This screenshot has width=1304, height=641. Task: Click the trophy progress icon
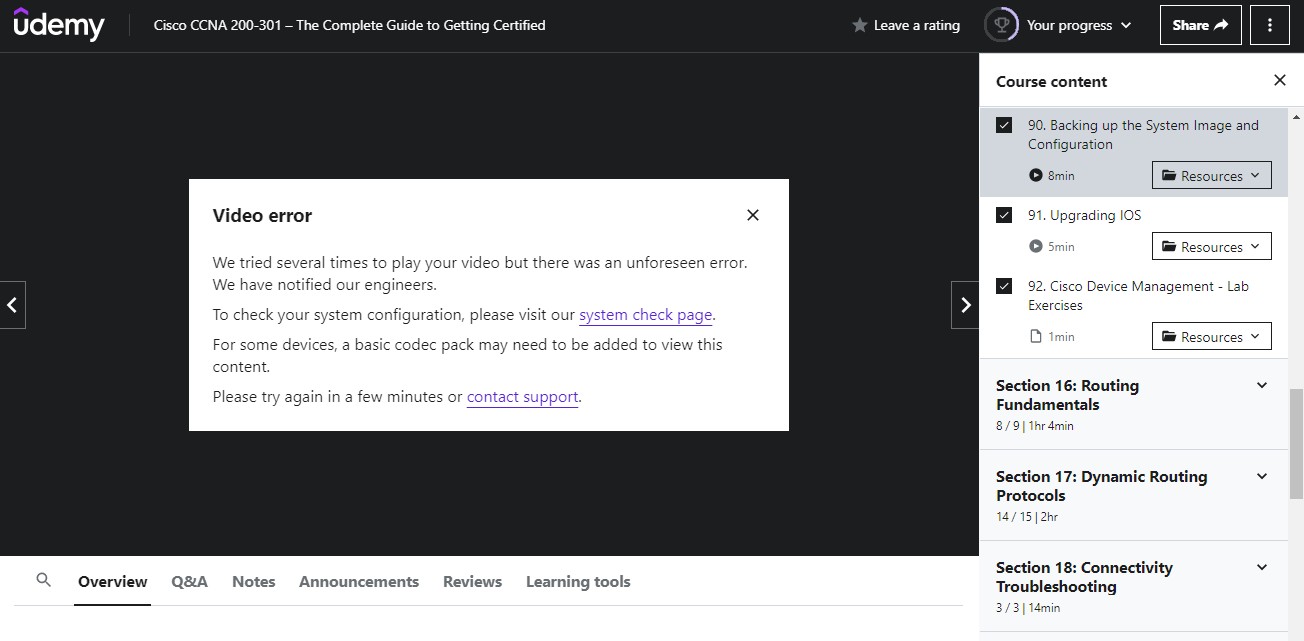1001,25
